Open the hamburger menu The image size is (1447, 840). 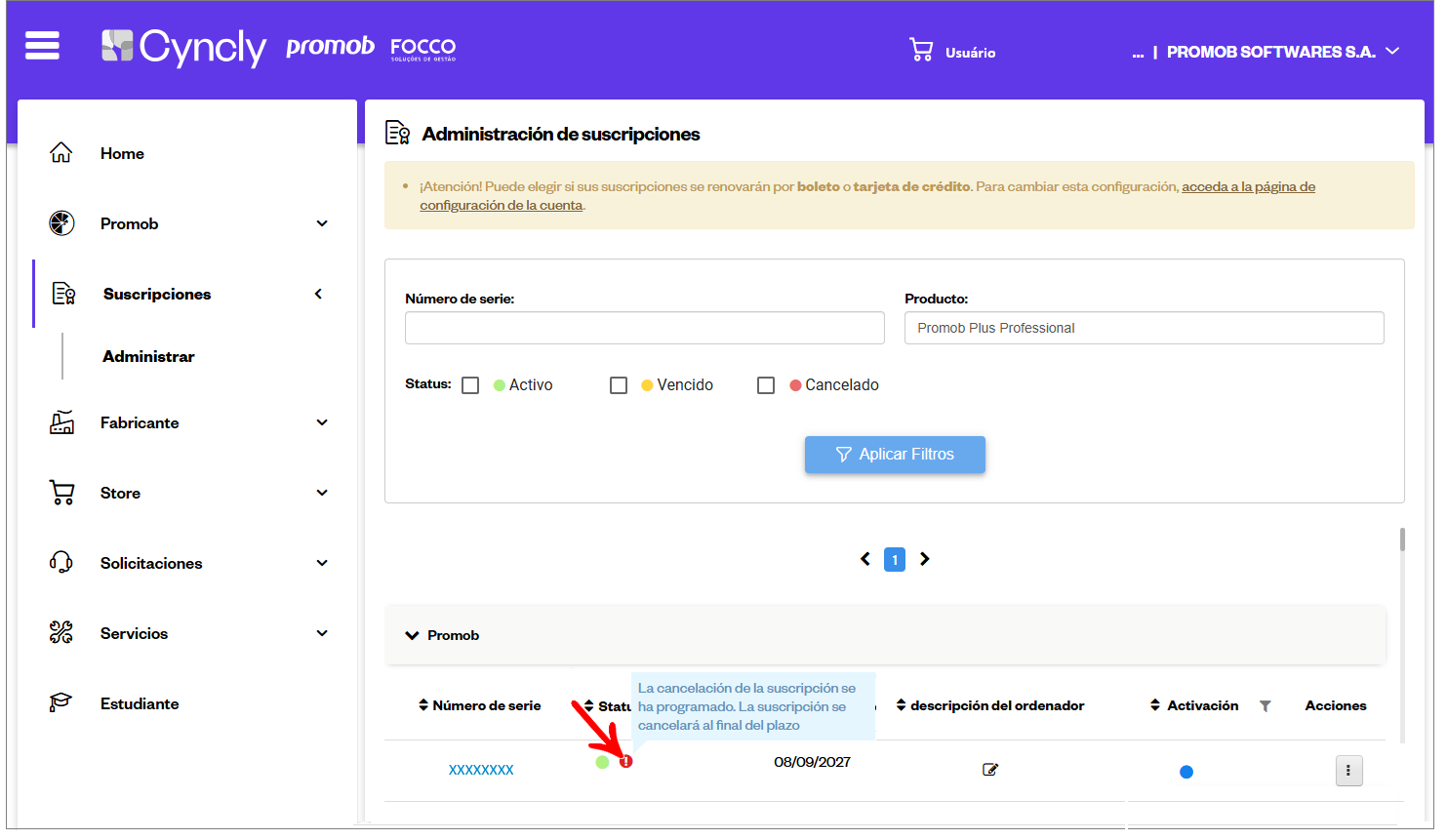point(42,46)
